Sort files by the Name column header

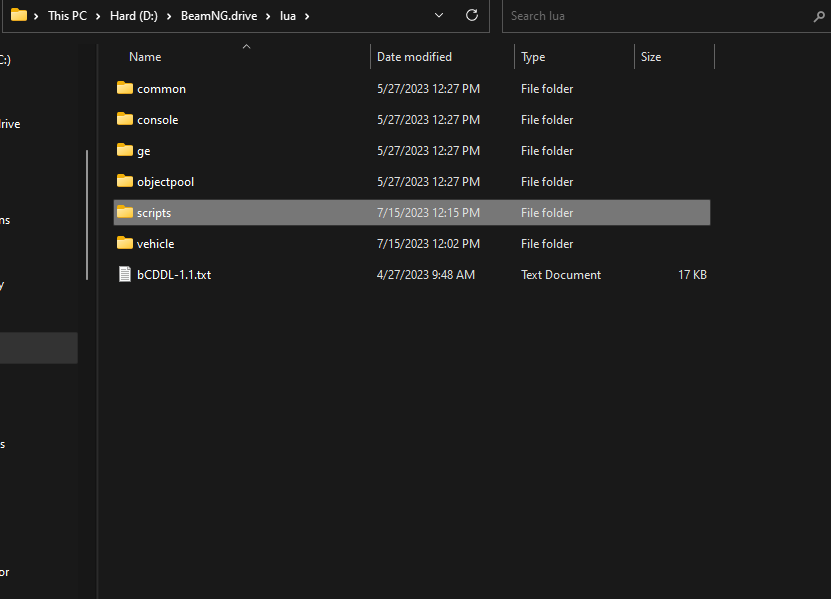pos(145,57)
